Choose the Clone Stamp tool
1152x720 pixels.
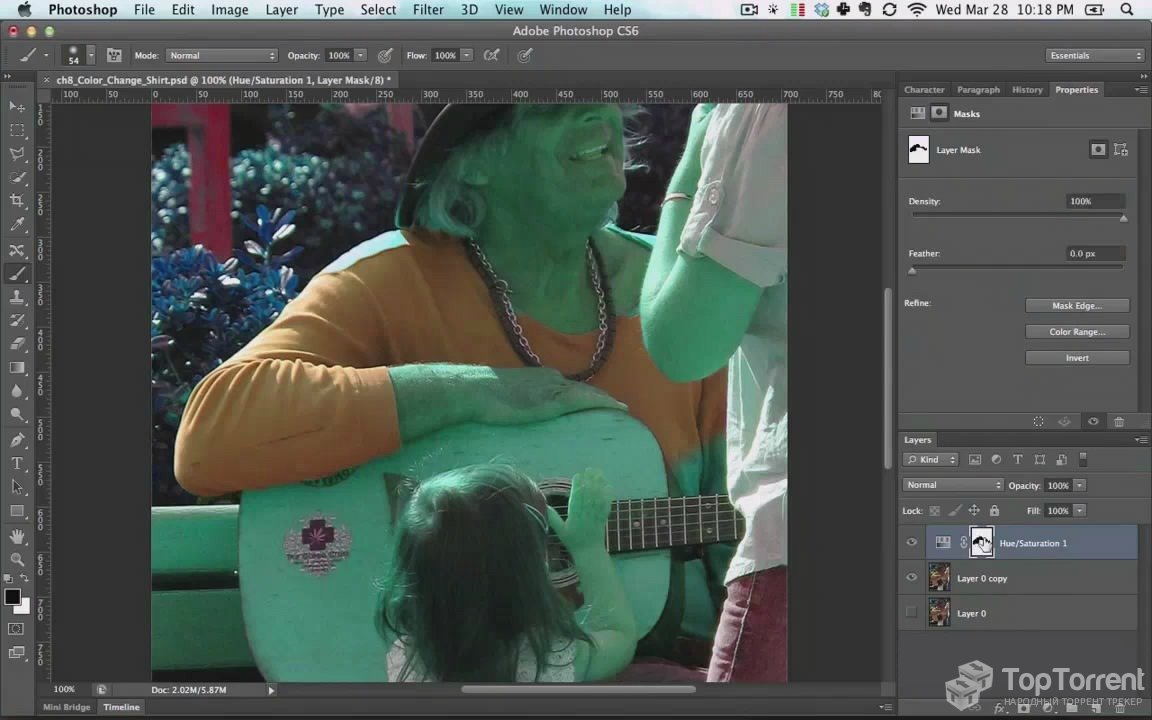click(x=17, y=297)
